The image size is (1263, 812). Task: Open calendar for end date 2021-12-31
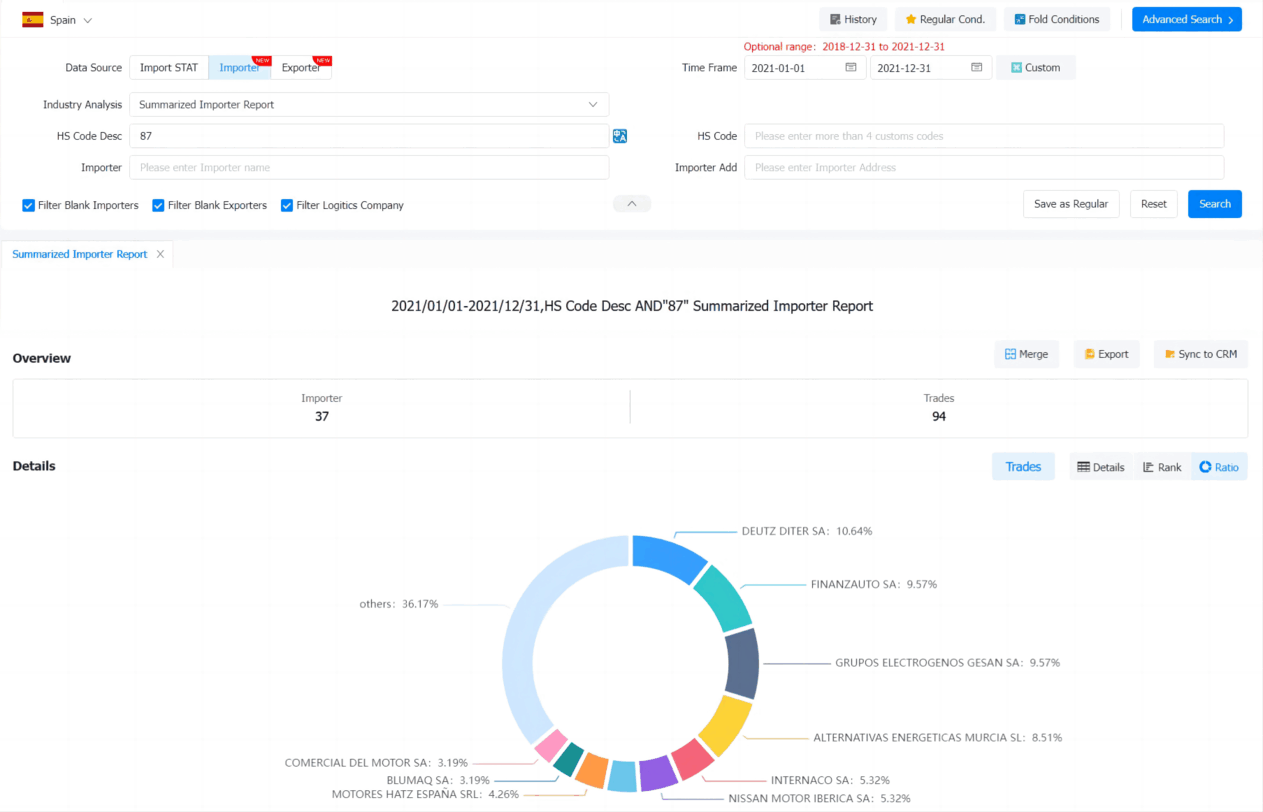click(x=977, y=68)
